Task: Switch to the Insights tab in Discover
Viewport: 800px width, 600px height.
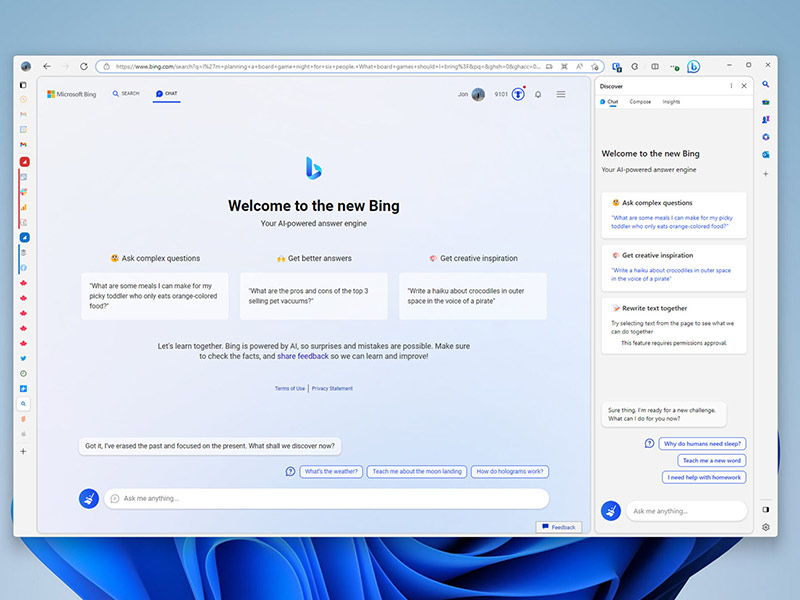Action: (671, 102)
